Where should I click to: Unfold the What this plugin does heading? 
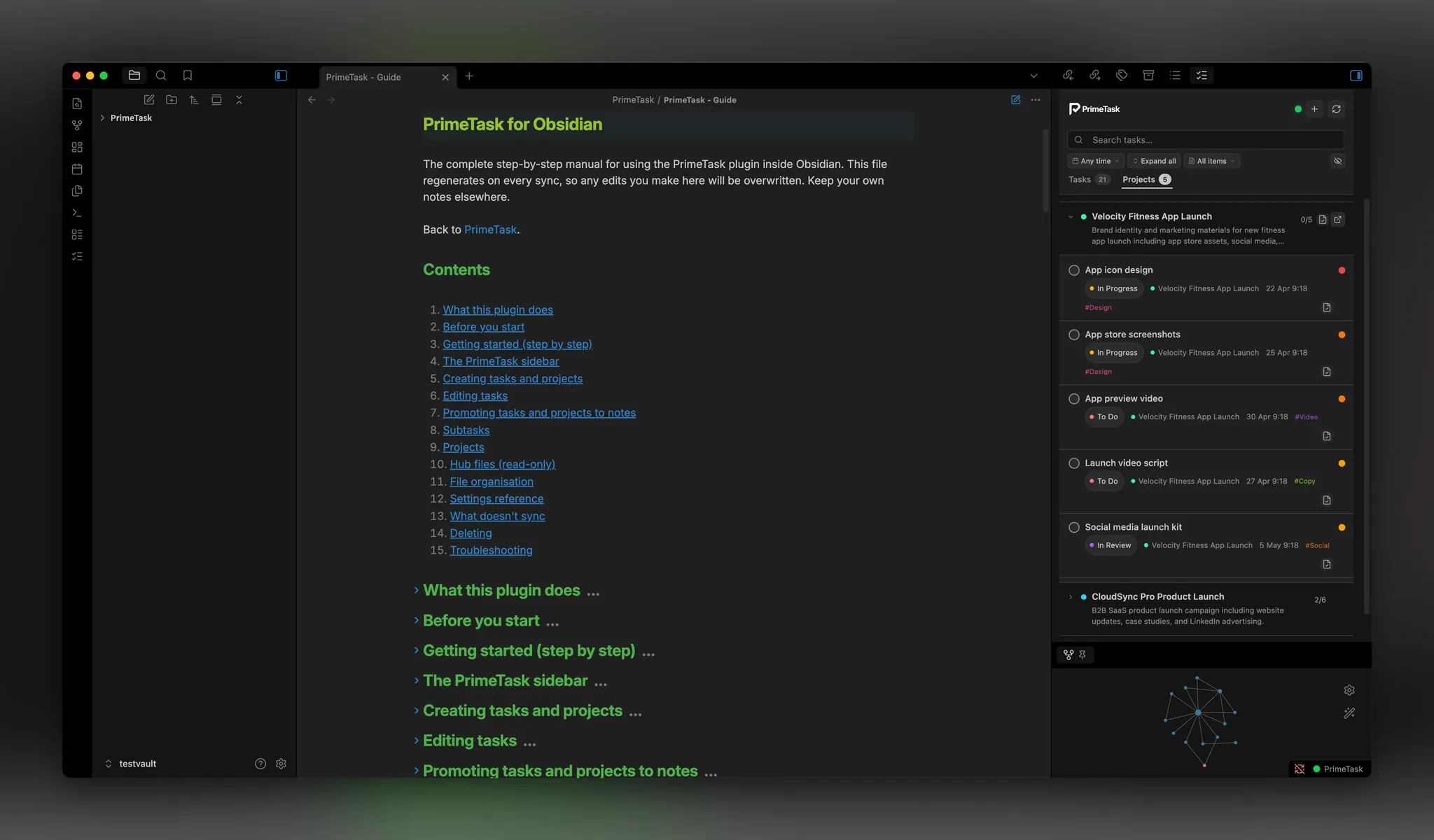(416, 591)
